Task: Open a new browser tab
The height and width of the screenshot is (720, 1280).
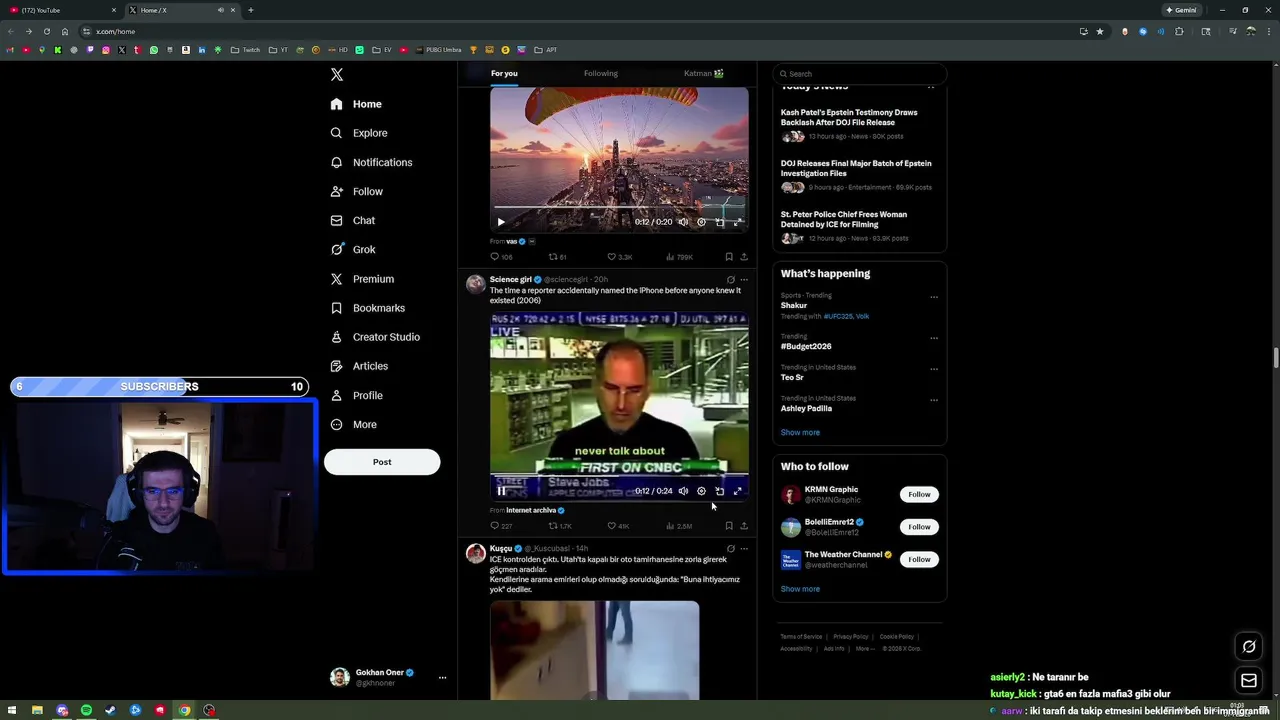Action: tap(250, 10)
